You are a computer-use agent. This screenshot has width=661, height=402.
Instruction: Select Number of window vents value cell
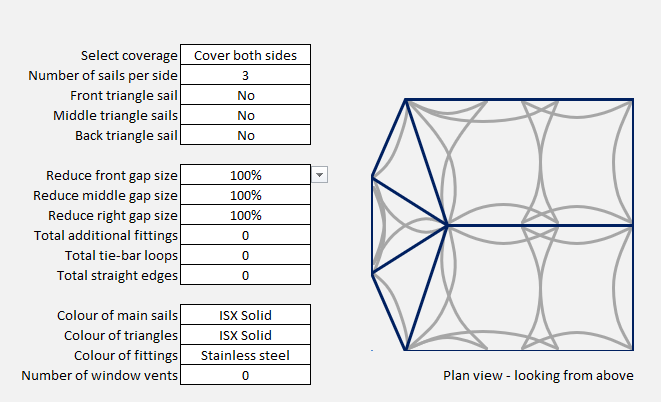click(245, 375)
